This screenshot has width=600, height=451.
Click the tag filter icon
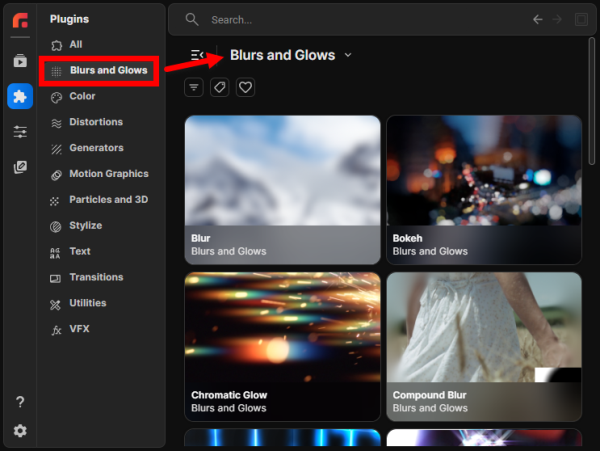219,88
